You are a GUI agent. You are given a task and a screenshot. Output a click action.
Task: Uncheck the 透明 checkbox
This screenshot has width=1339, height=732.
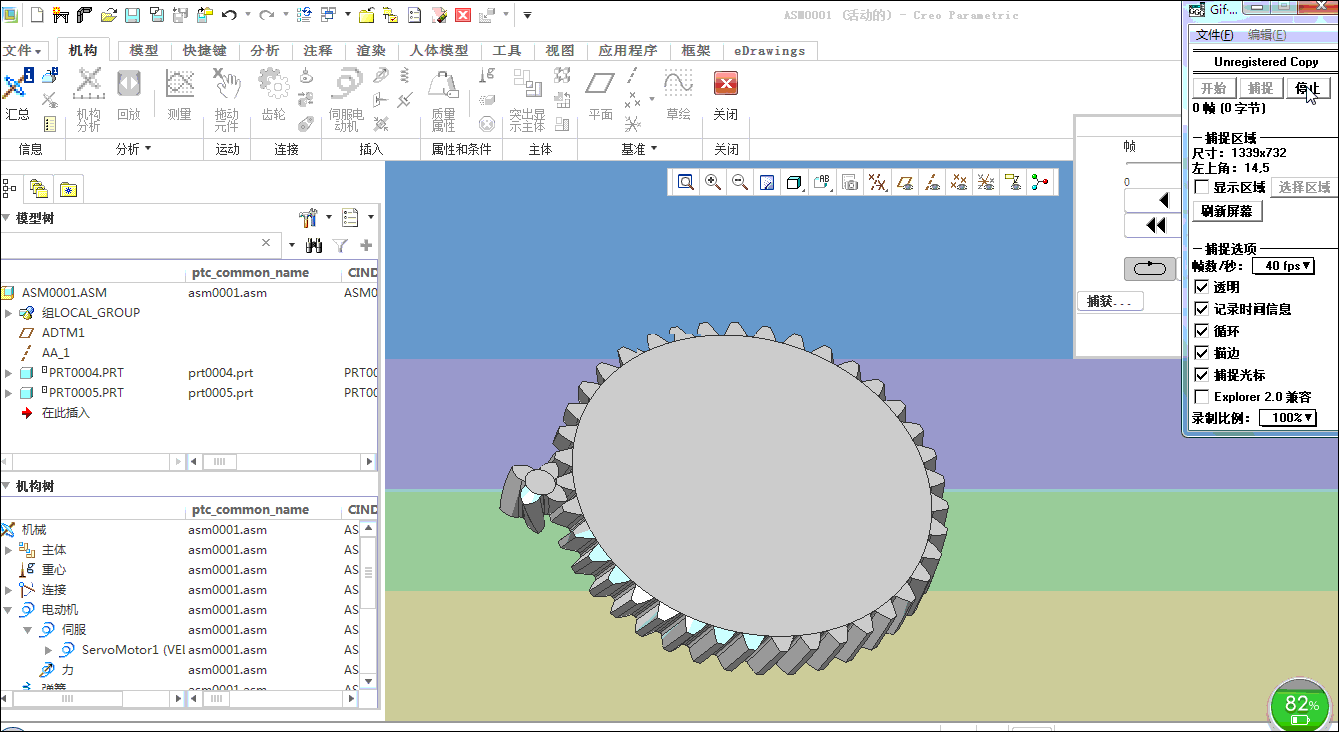click(x=1202, y=287)
